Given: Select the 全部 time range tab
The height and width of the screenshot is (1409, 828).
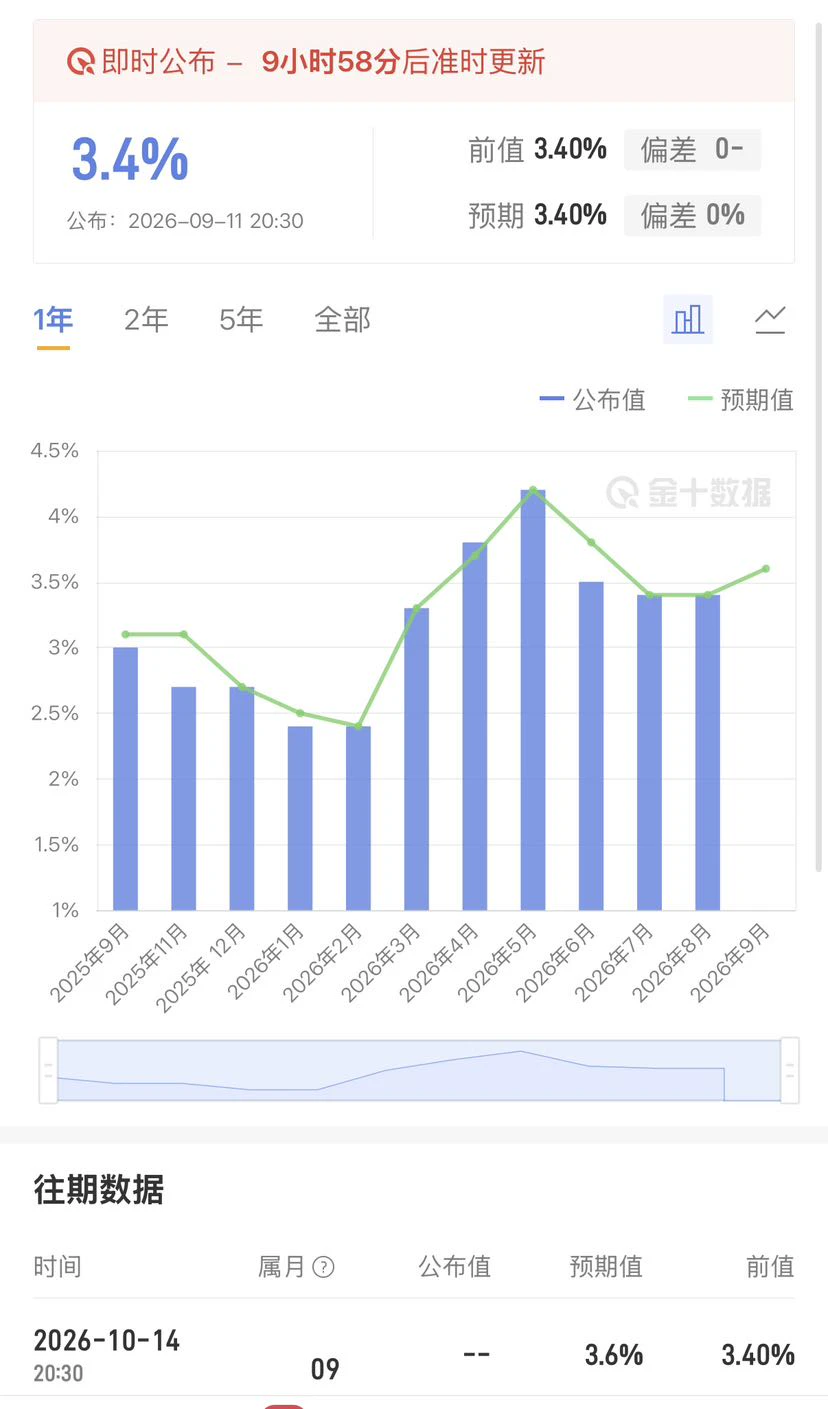Looking at the screenshot, I should (x=342, y=320).
